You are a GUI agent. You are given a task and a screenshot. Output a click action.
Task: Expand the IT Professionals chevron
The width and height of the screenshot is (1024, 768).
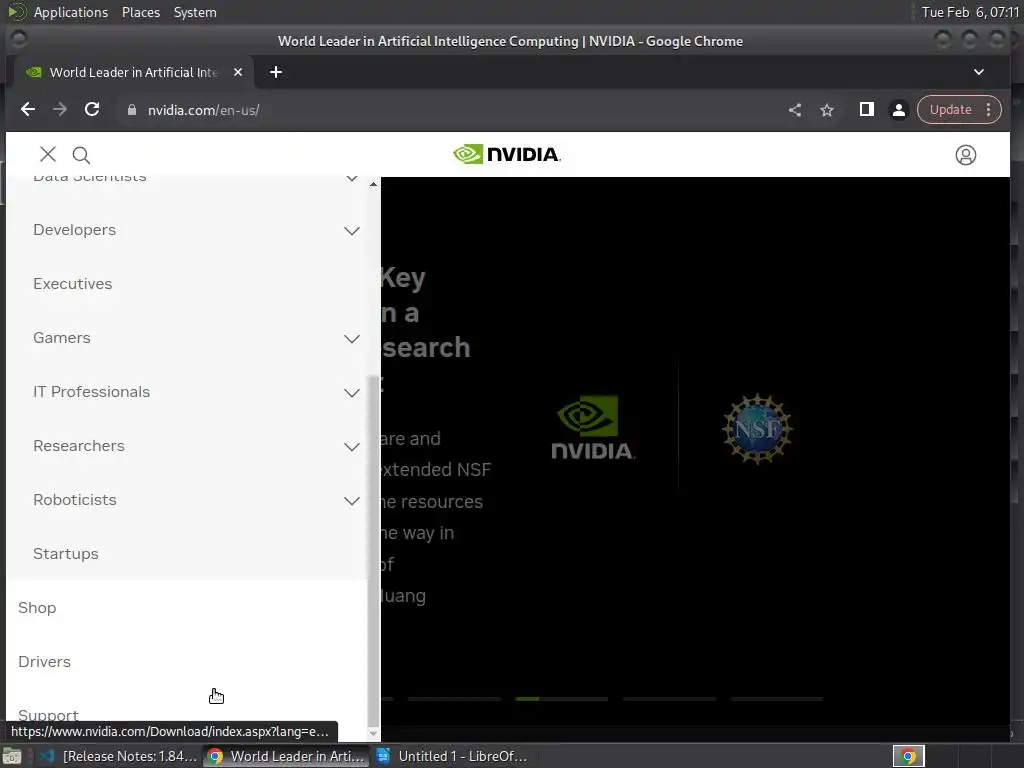[351, 392]
